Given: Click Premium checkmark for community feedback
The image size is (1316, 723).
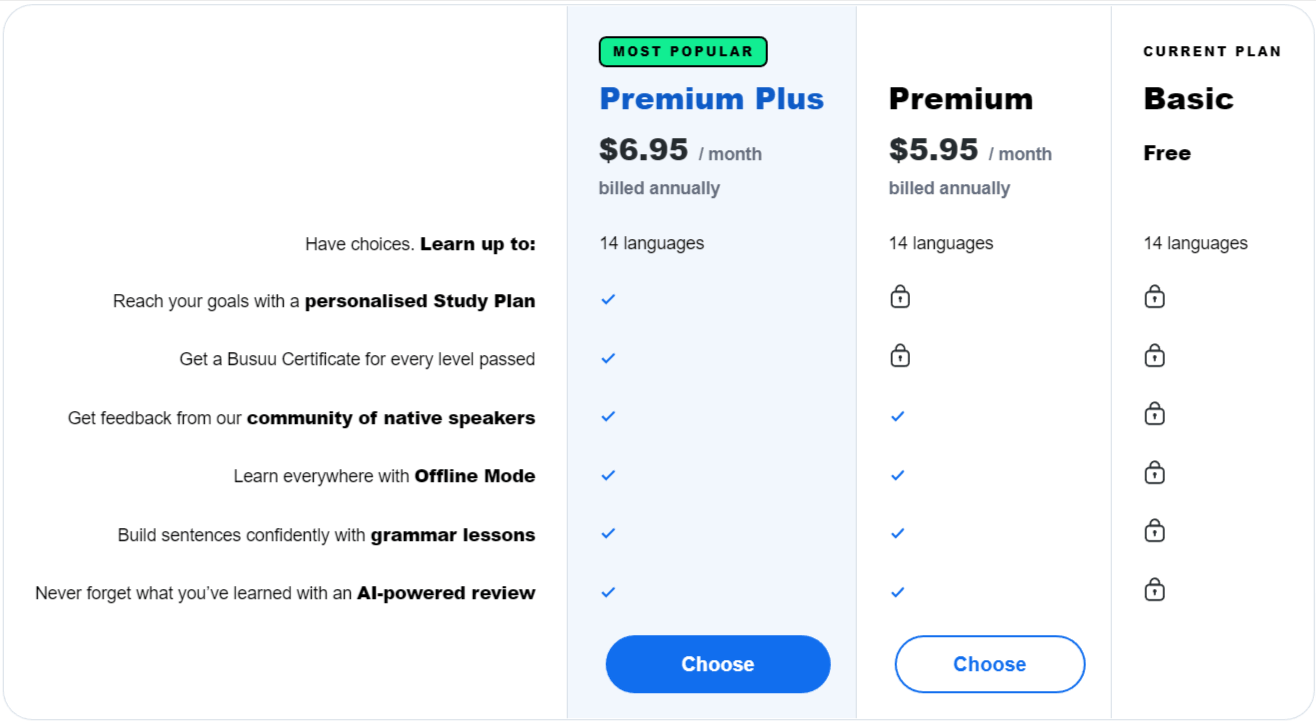Looking at the screenshot, I should [897, 416].
